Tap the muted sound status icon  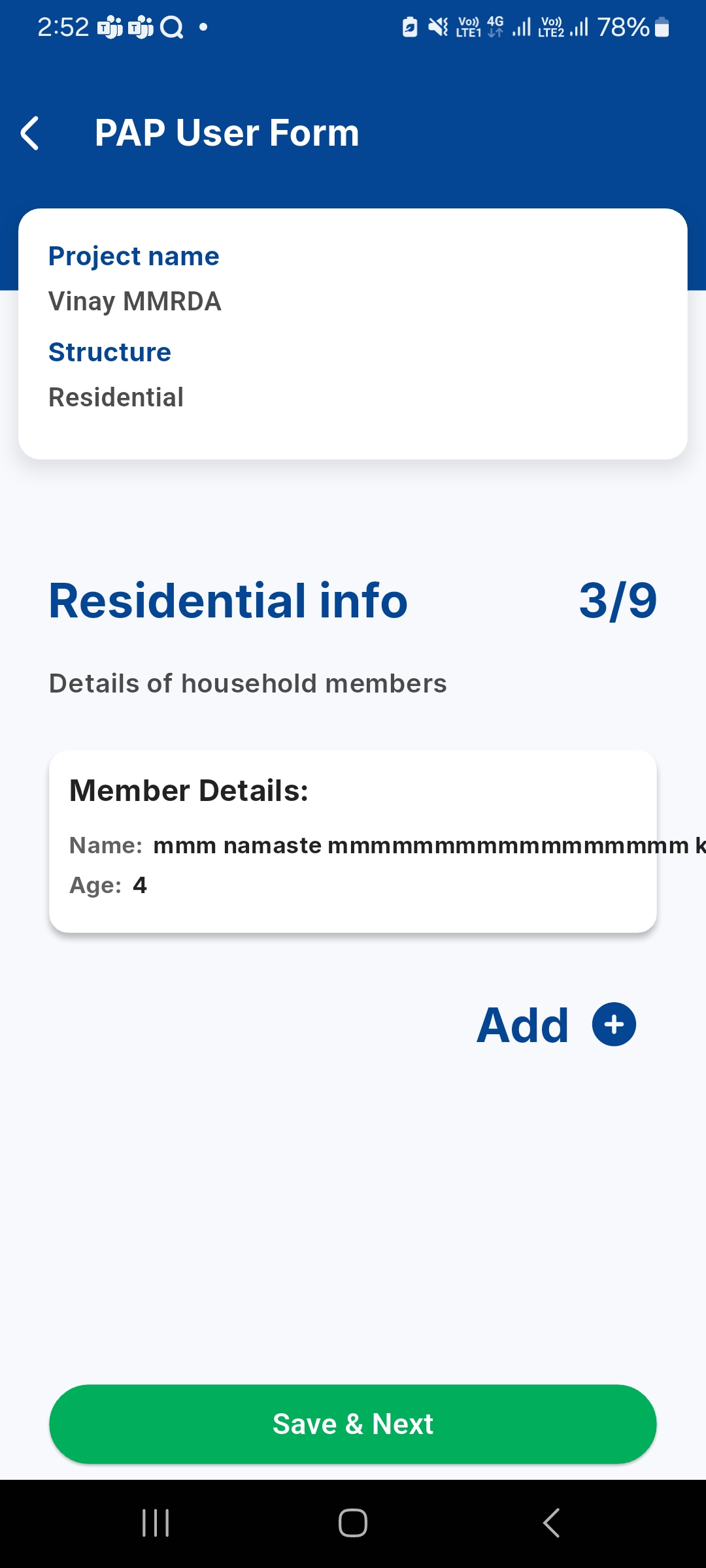pyautogui.click(x=438, y=27)
